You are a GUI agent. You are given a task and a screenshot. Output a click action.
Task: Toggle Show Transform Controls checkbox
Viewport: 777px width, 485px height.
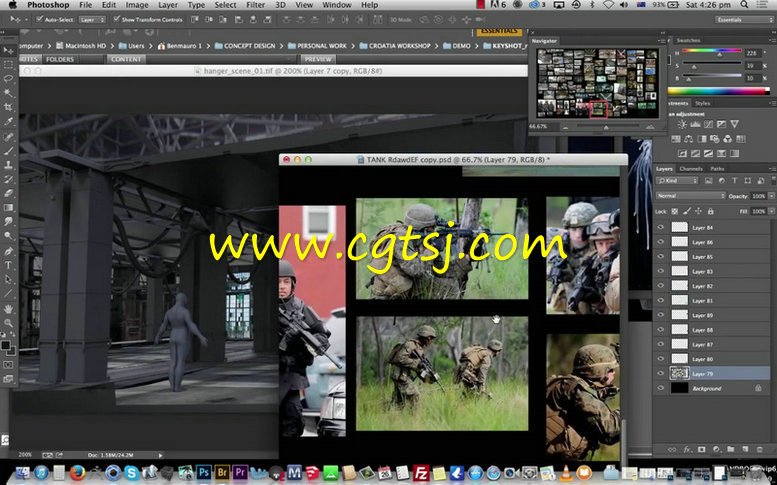click(x=116, y=19)
